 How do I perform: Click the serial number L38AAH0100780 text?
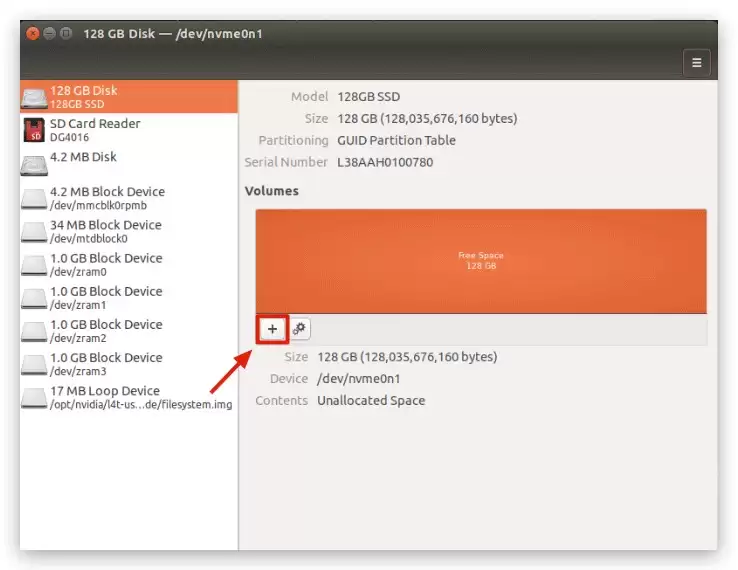point(385,162)
